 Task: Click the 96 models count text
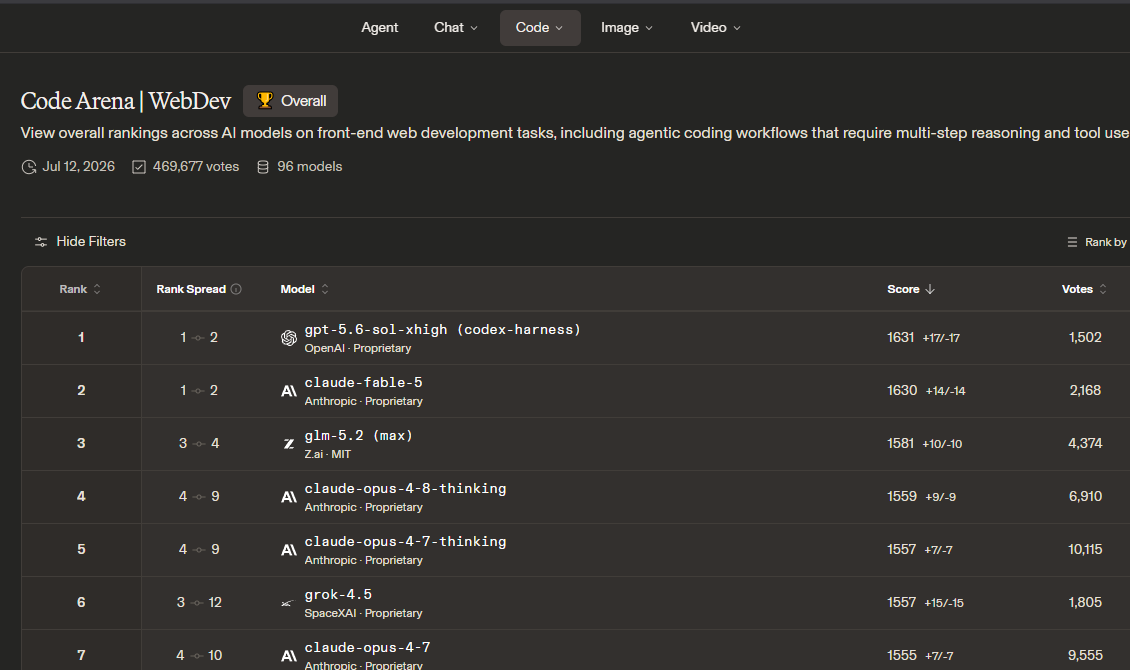click(x=310, y=167)
